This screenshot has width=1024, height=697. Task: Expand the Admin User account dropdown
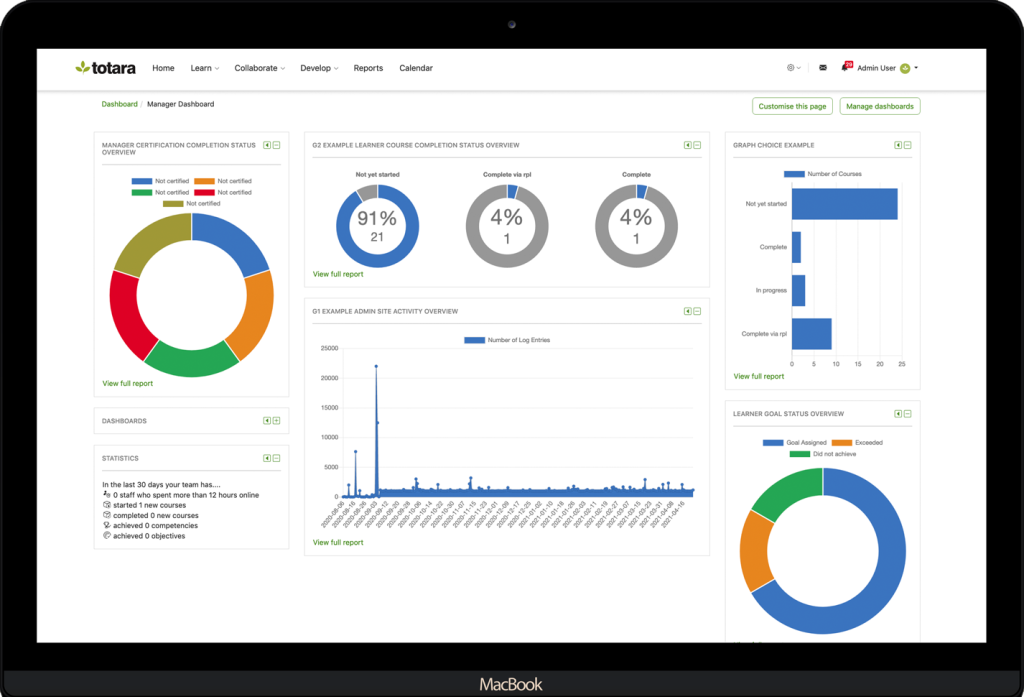coord(921,68)
